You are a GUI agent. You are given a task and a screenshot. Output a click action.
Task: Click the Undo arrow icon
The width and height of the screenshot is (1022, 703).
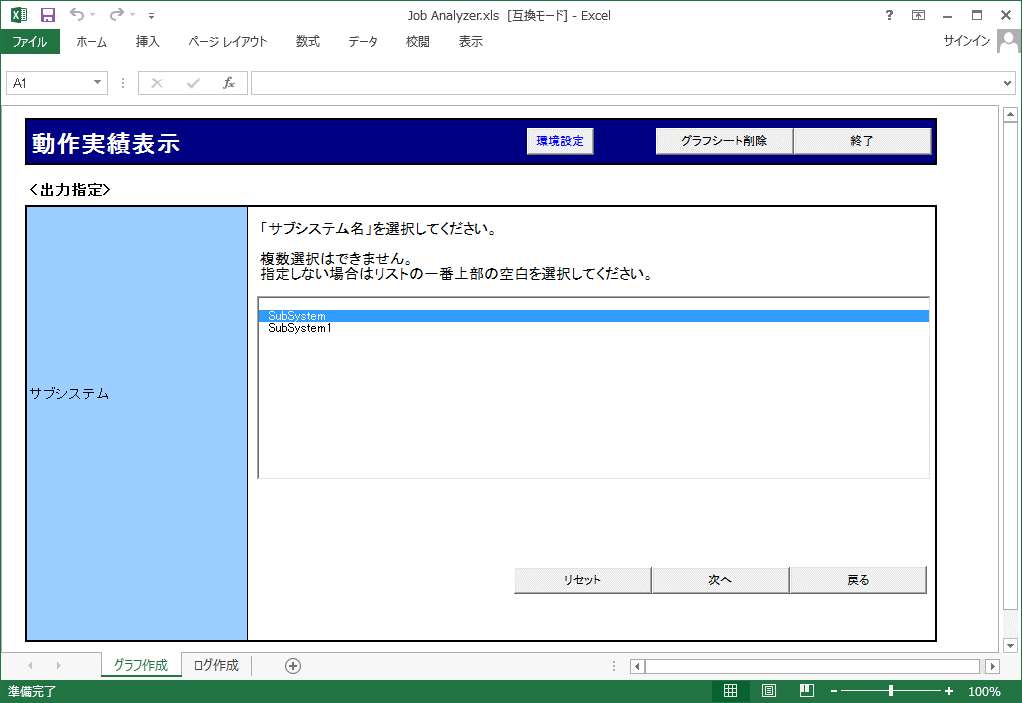pos(76,15)
